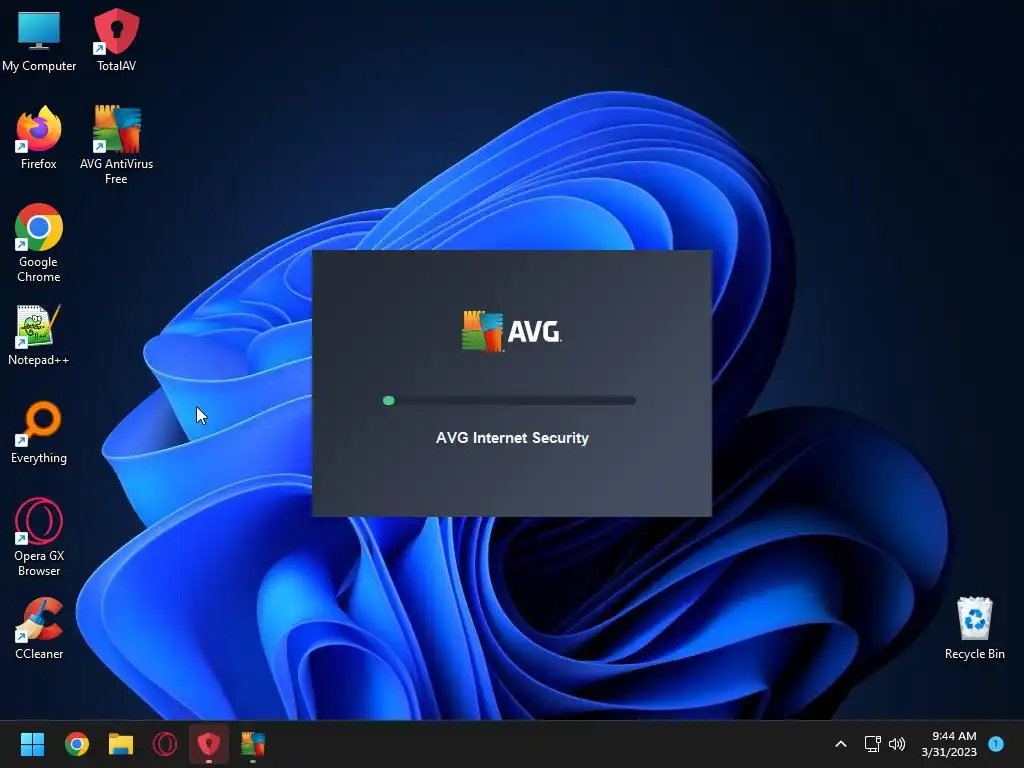Open the My Computer desktop icon
The height and width of the screenshot is (768, 1024).
39,40
